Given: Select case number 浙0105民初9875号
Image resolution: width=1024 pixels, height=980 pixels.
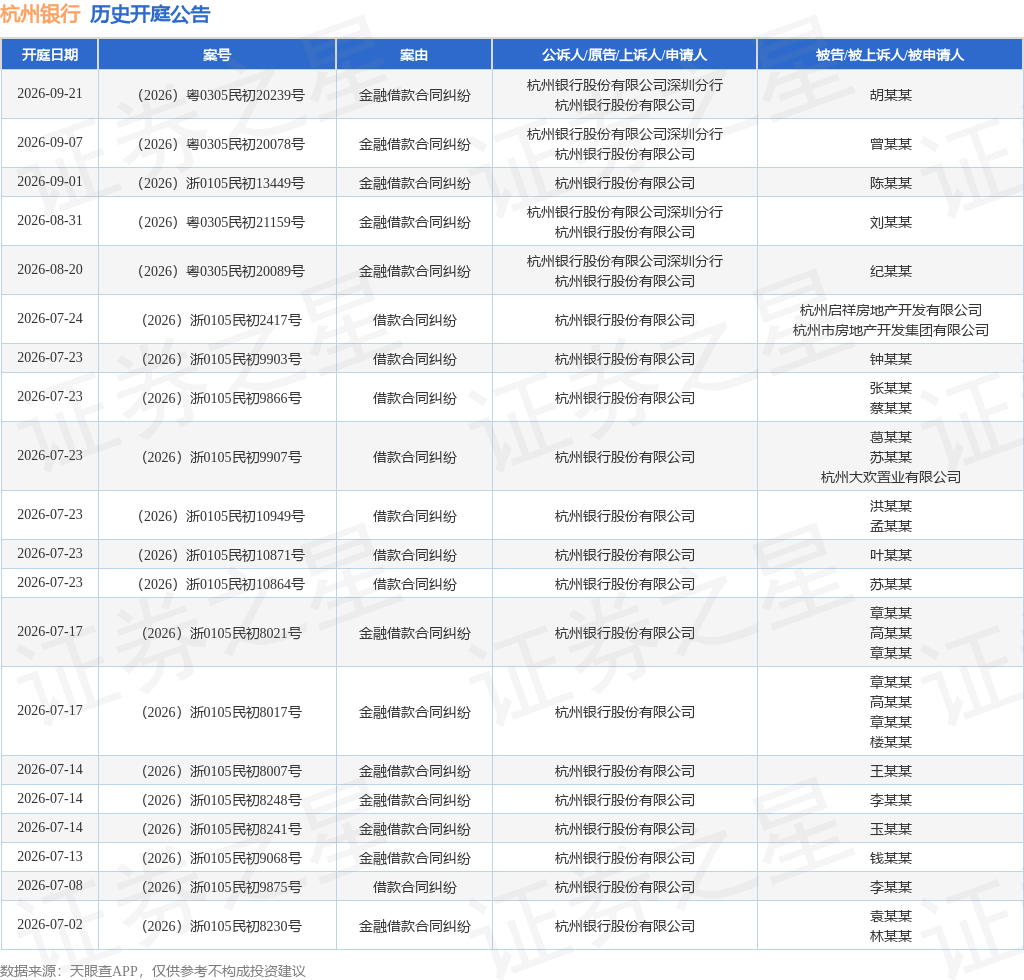Looking at the screenshot, I should click(221, 887).
